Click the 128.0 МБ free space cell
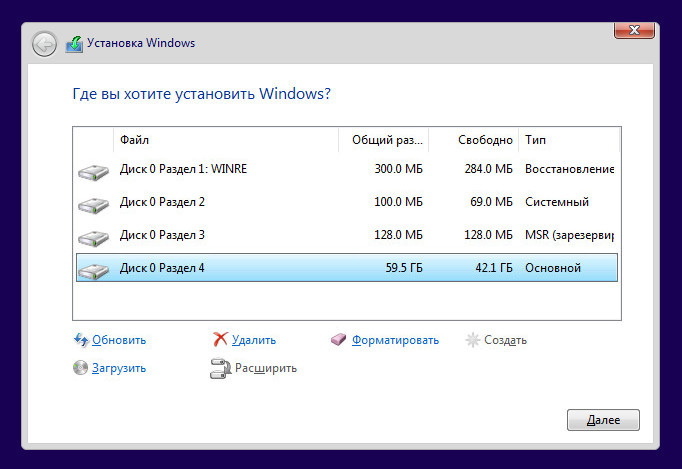Viewport: 682px width, 469px height. click(488, 235)
